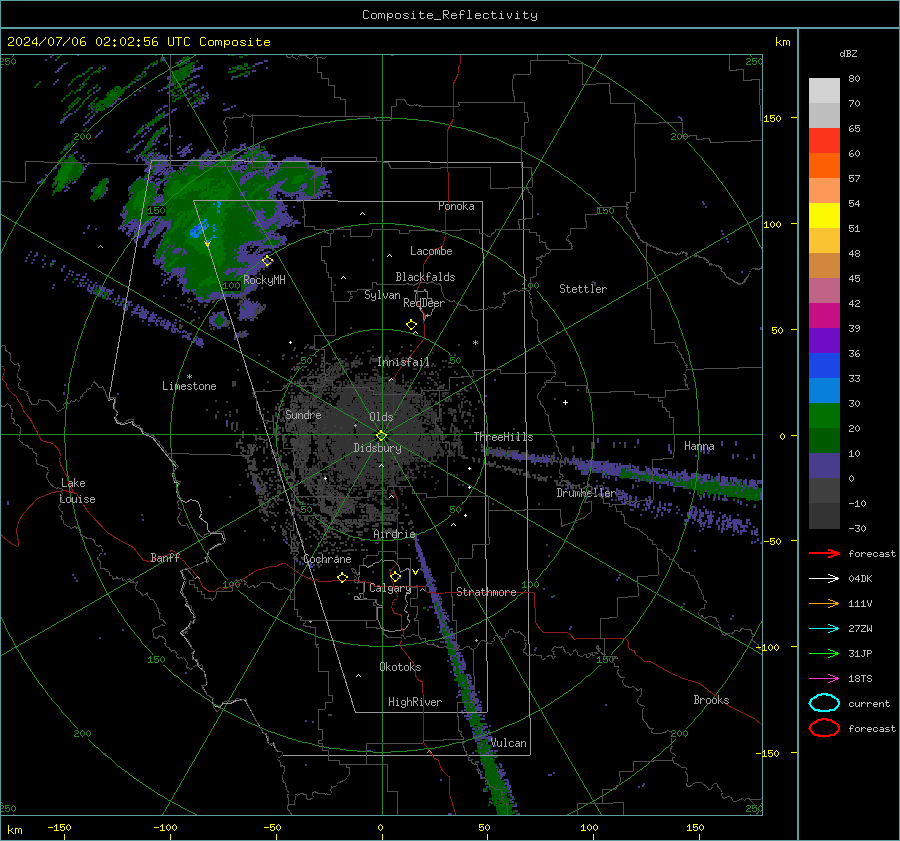This screenshot has width=900, height=841.
Task: Click the Calgary city label
Action: [390, 588]
